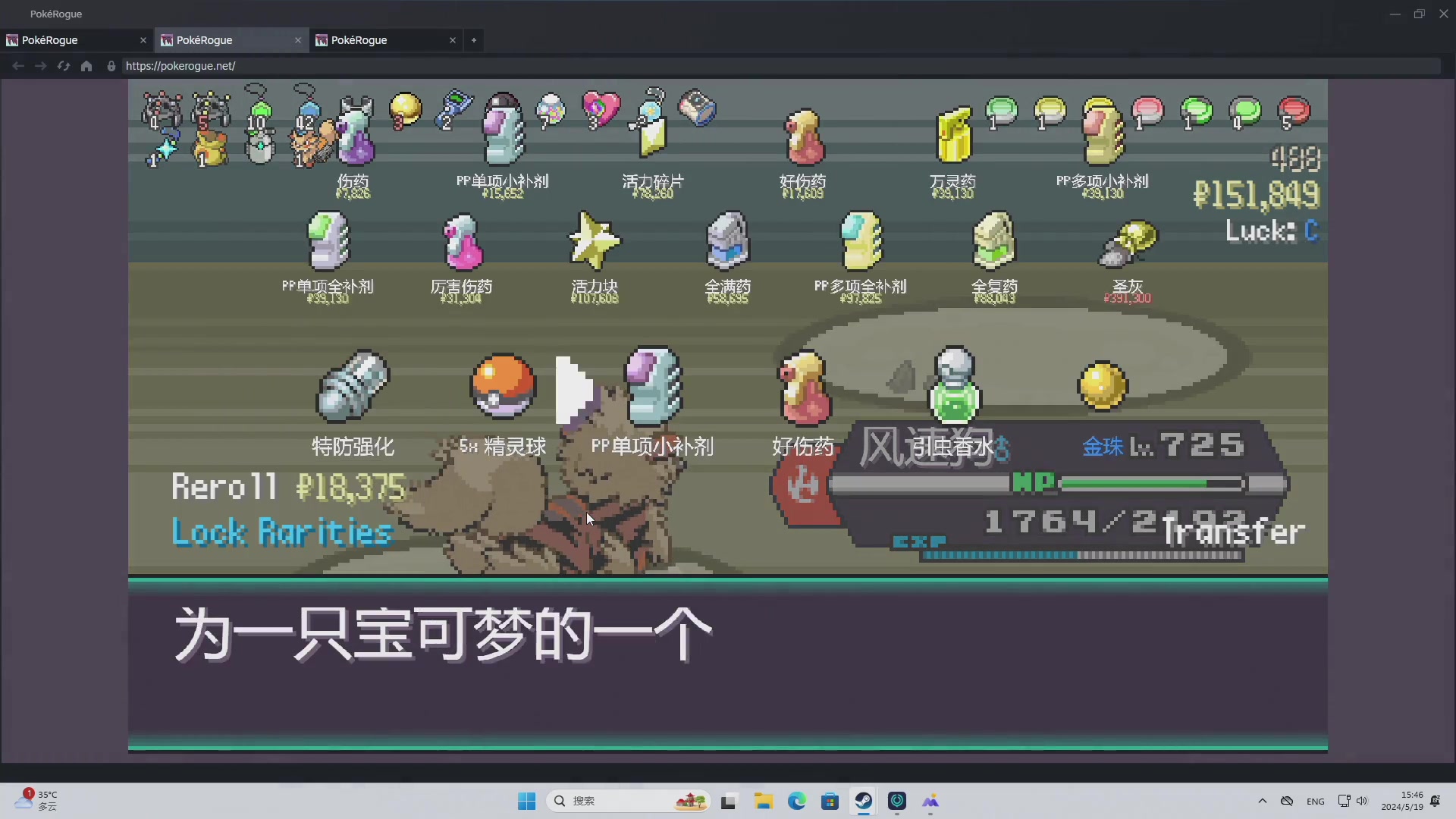Image resolution: width=1456 pixels, height=819 pixels.
Task: Go back to the previous page
Action: (x=18, y=66)
